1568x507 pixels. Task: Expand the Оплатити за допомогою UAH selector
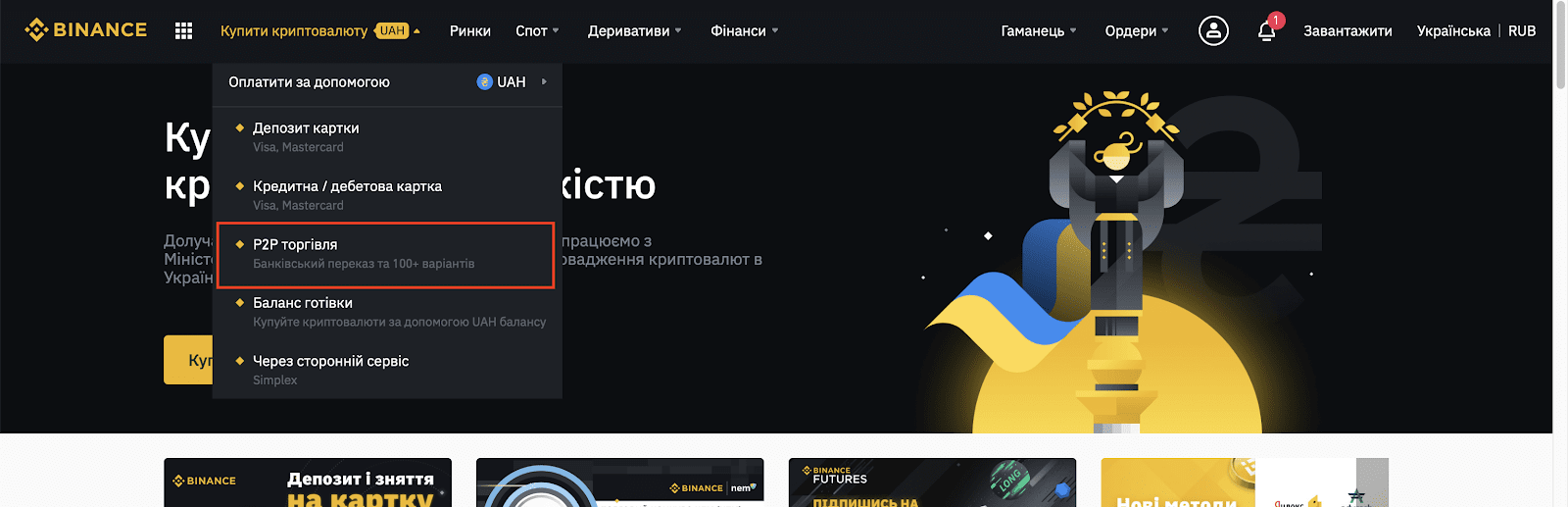[387, 82]
